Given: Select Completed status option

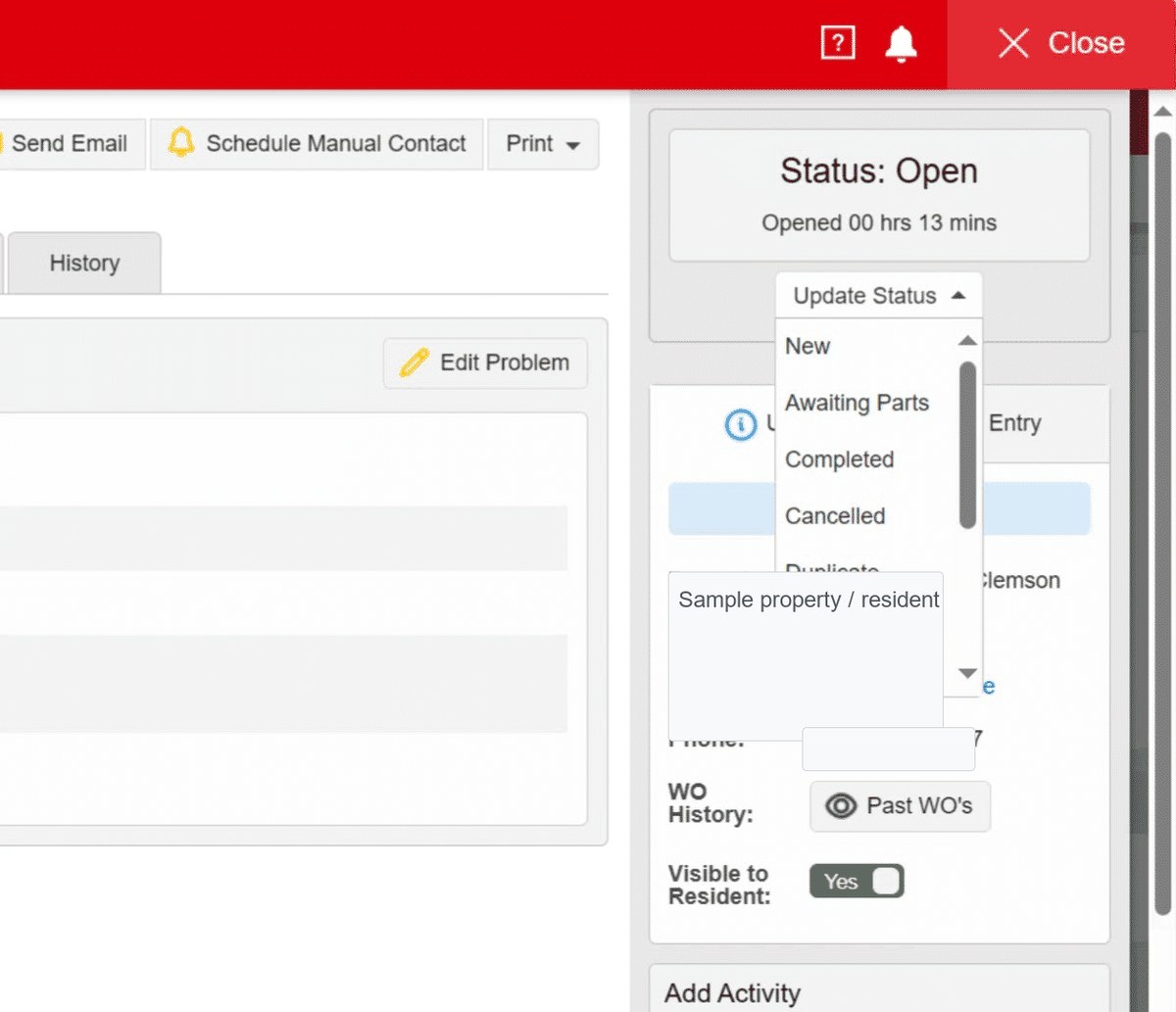Looking at the screenshot, I should point(839,459).
